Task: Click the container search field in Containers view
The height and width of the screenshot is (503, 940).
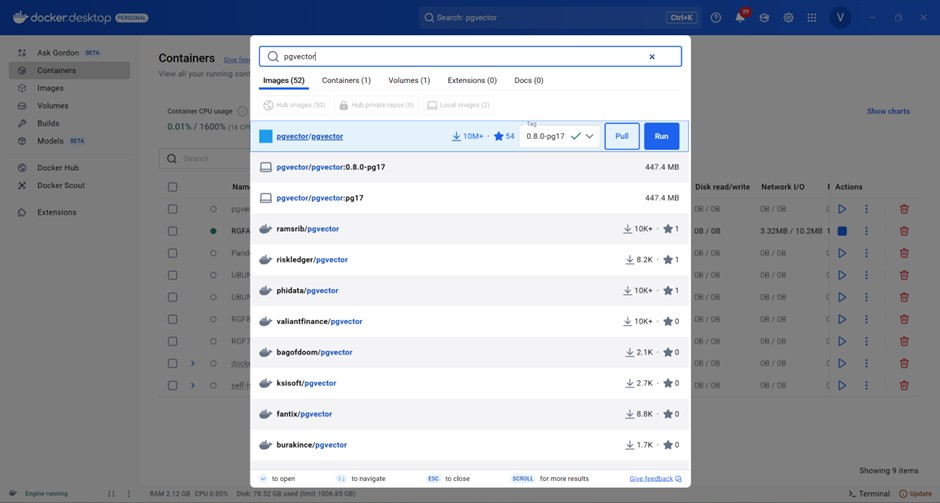Action: pos(204,159)
